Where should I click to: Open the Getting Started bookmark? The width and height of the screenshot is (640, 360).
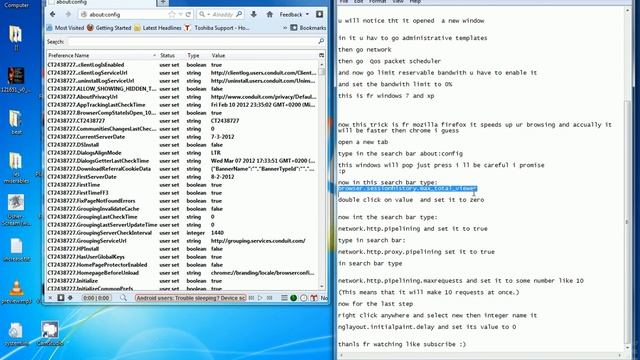109,28
